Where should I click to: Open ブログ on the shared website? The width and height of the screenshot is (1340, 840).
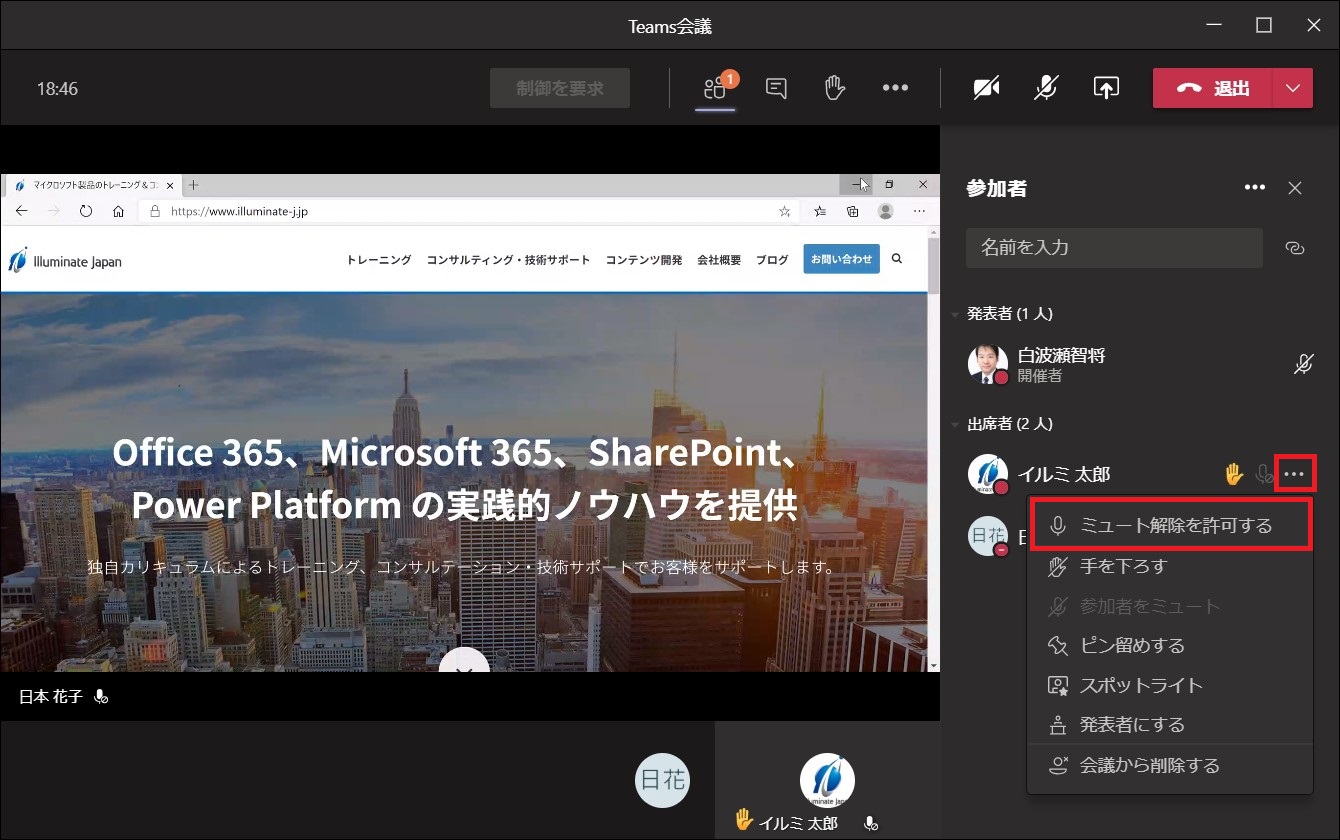772,259
